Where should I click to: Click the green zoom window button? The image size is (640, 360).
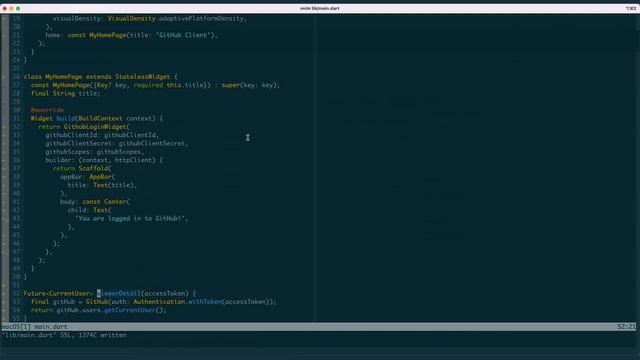pos(18,8)
